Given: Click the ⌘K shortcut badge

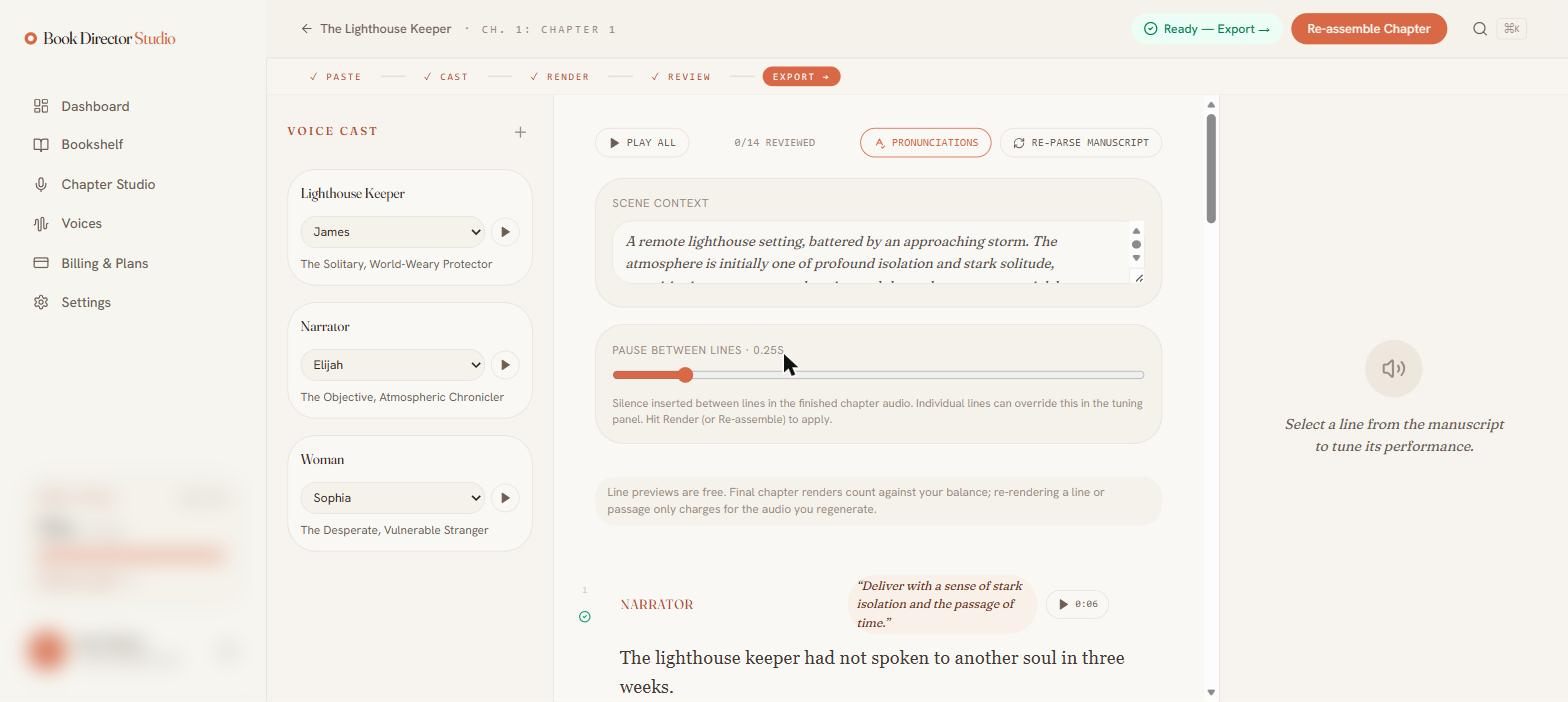Looking at the screenshot, I should [1512, 29].
